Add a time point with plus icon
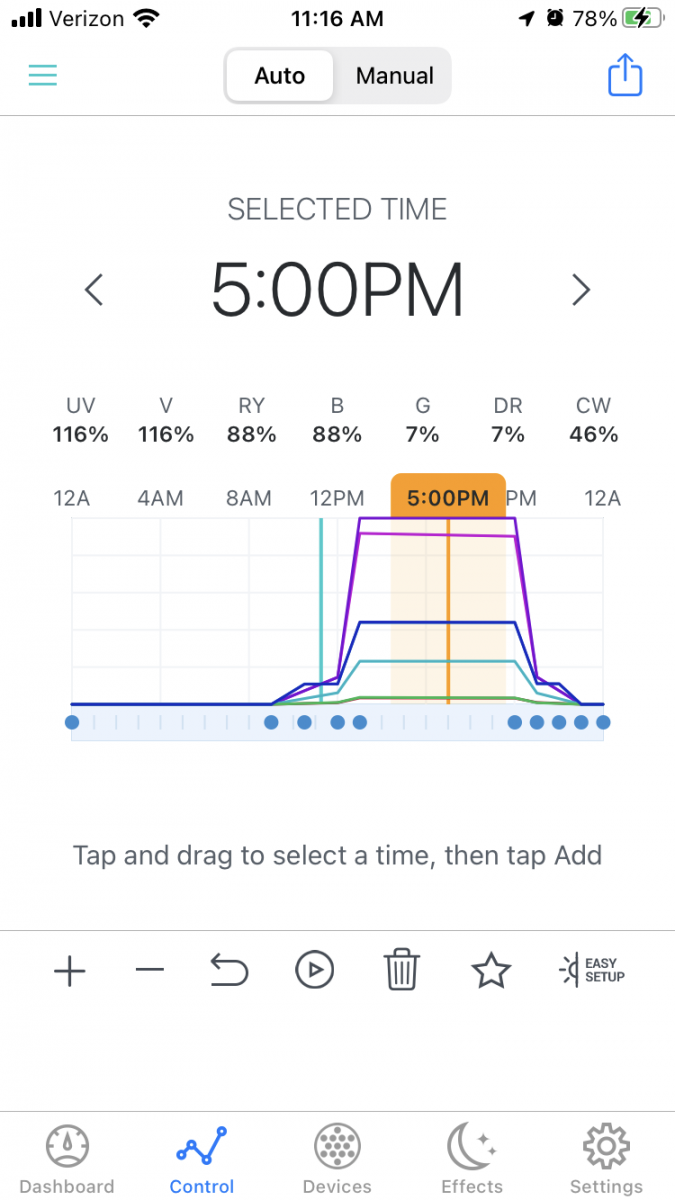 pos(70,970)
